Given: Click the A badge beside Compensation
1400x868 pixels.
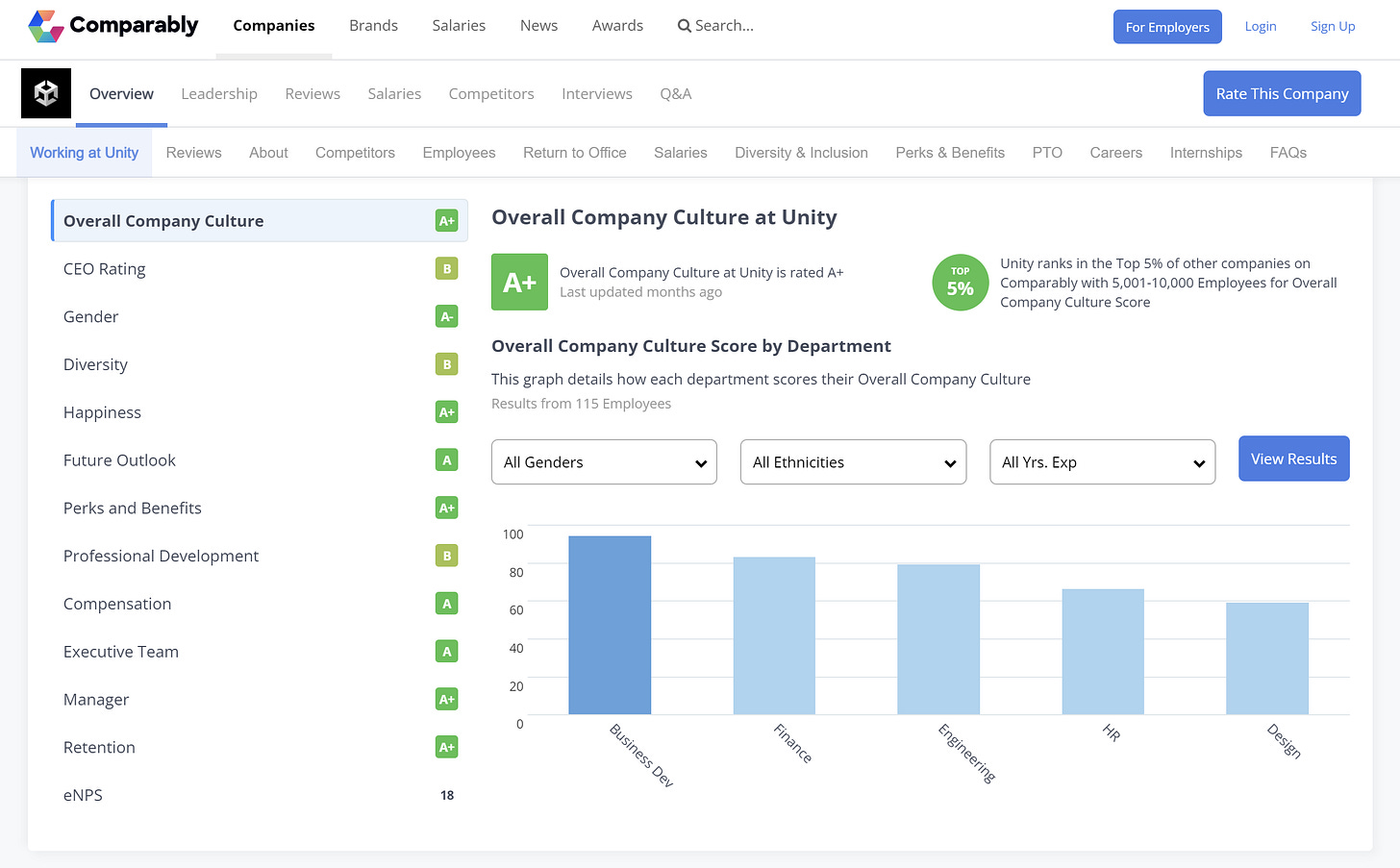Looking at the screenshot, I should (x=446, y=604).
